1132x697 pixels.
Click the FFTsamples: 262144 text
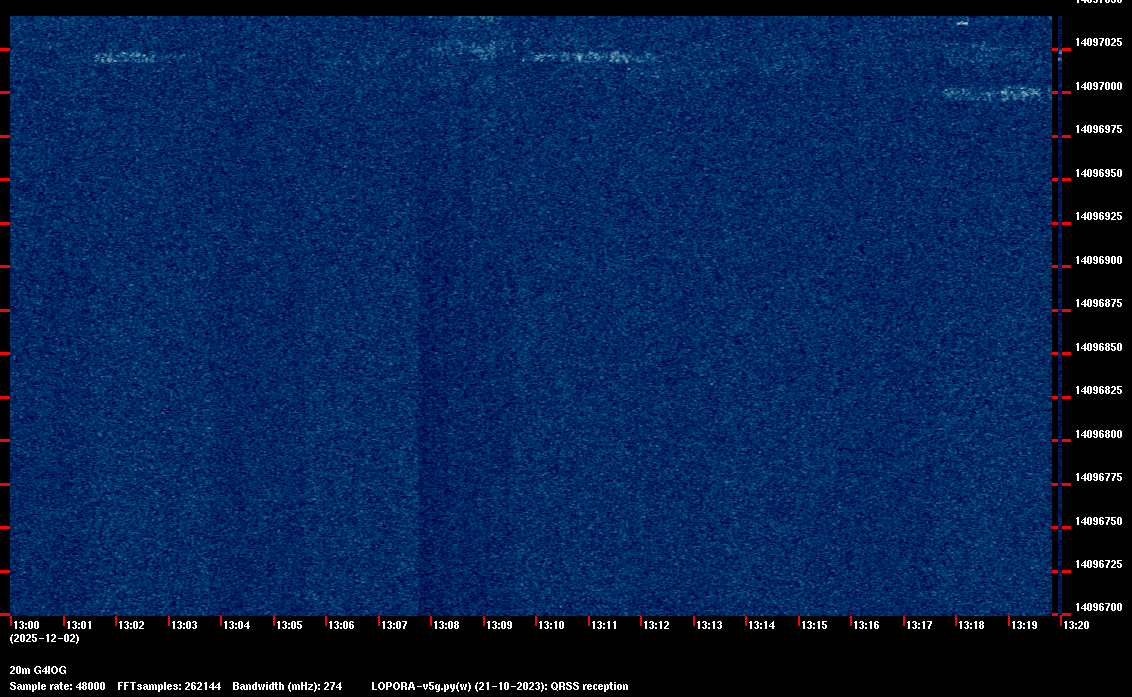(169, 686)
